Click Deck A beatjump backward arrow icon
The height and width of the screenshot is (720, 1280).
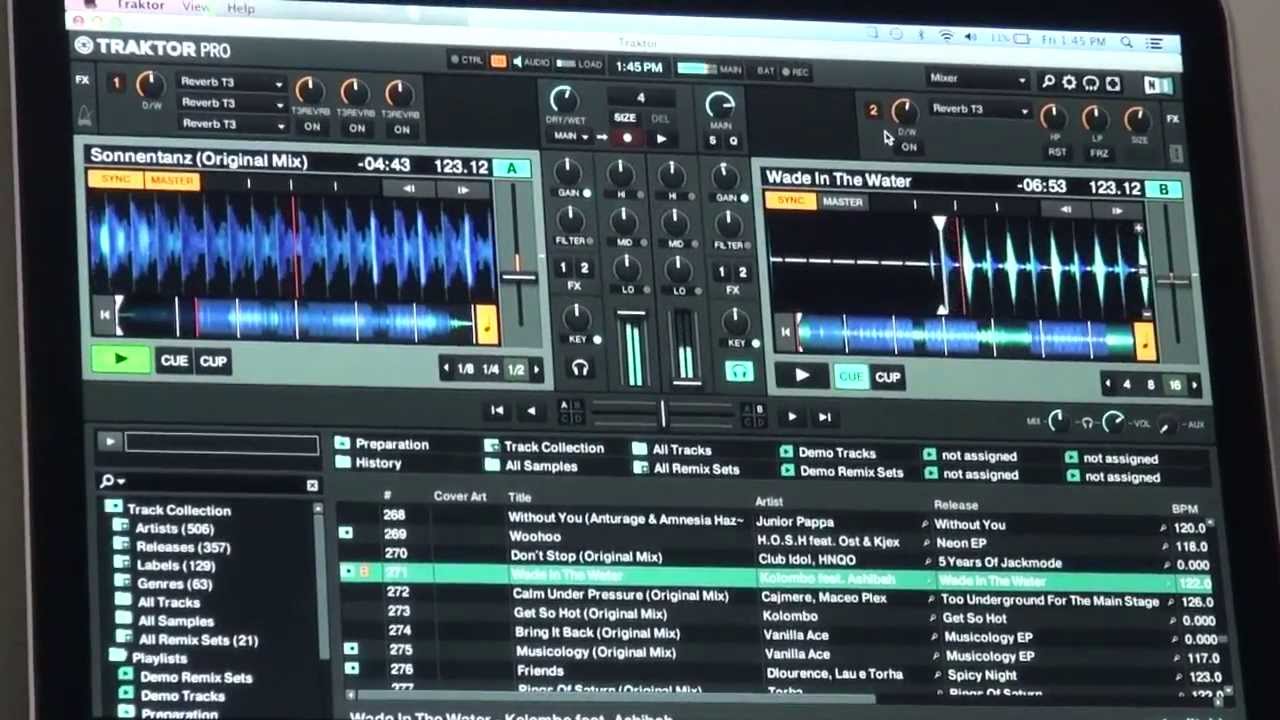tap(408, 188)
